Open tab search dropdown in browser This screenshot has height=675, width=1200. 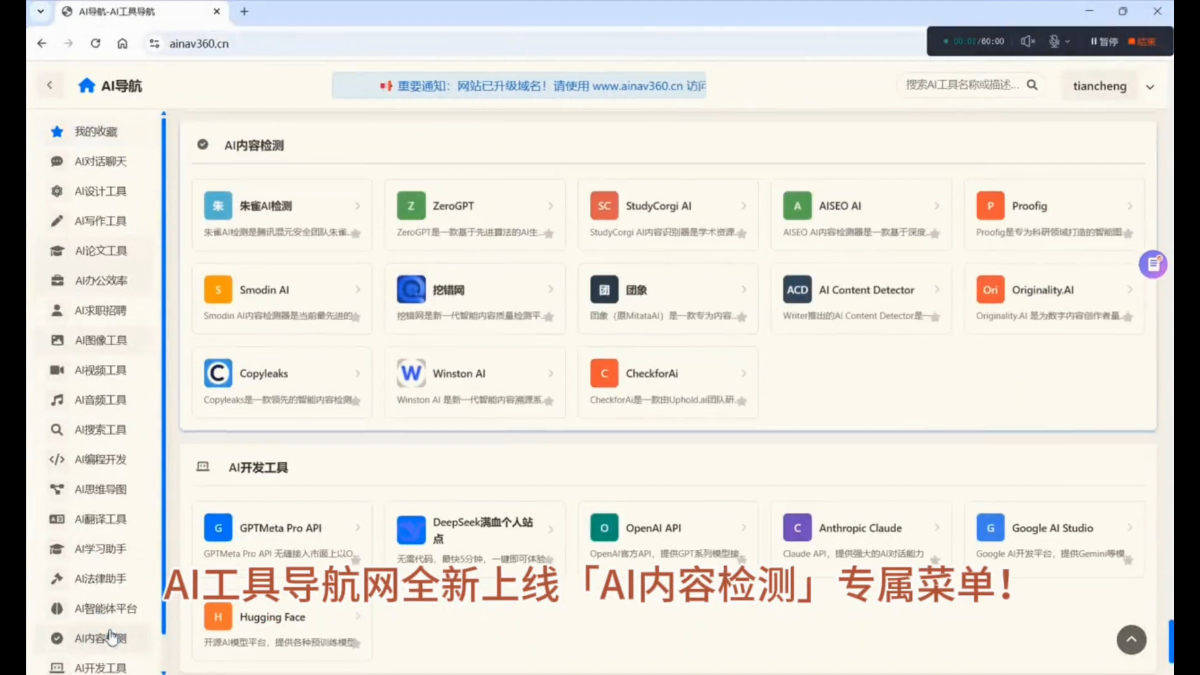click(x=39, y=12)
